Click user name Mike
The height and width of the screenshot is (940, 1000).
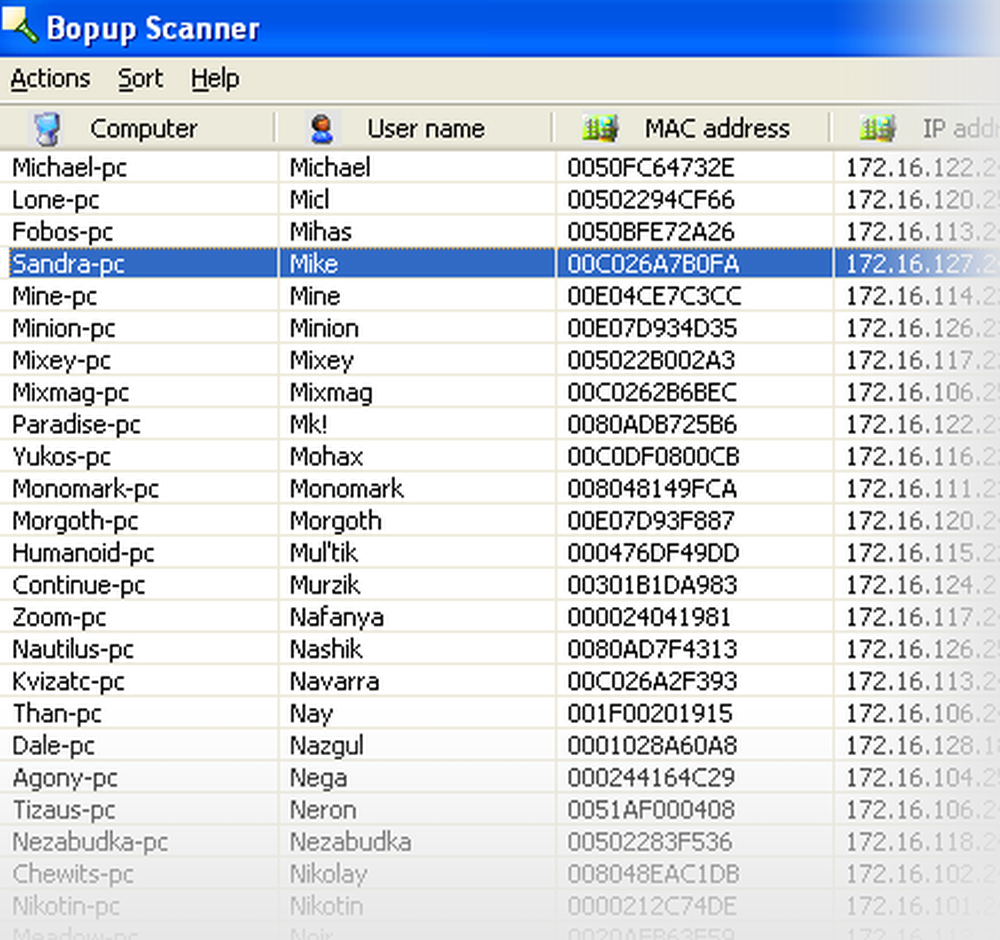click(x=314, y=264)
